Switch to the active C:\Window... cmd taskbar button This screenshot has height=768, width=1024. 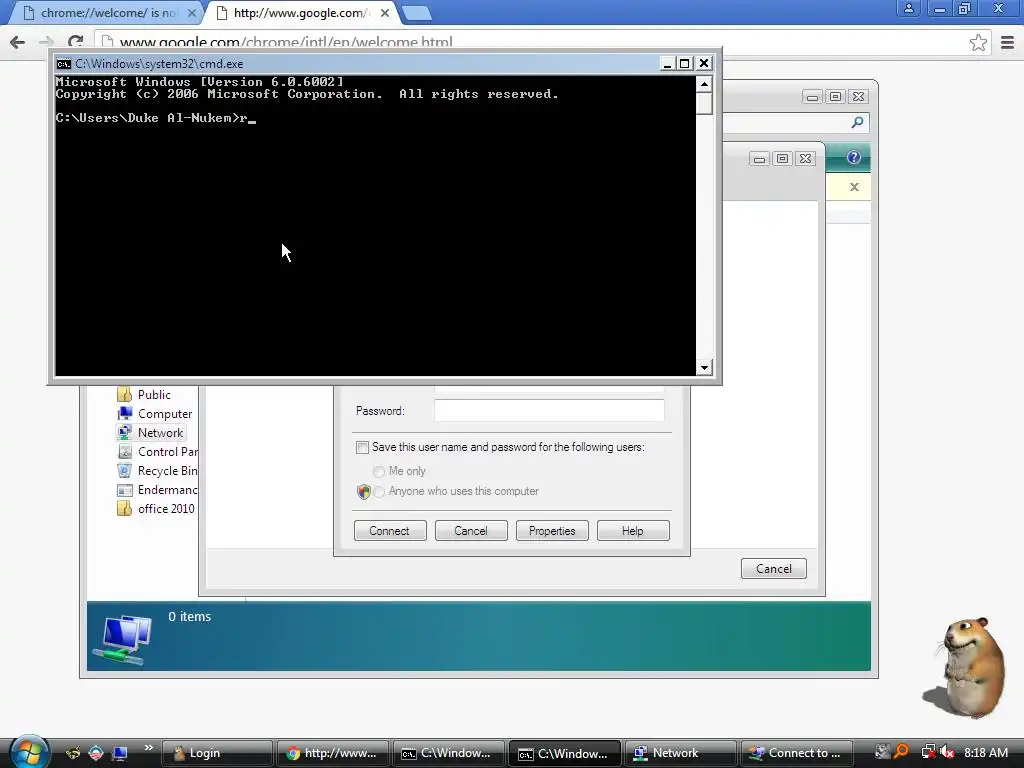click(566, 753)
